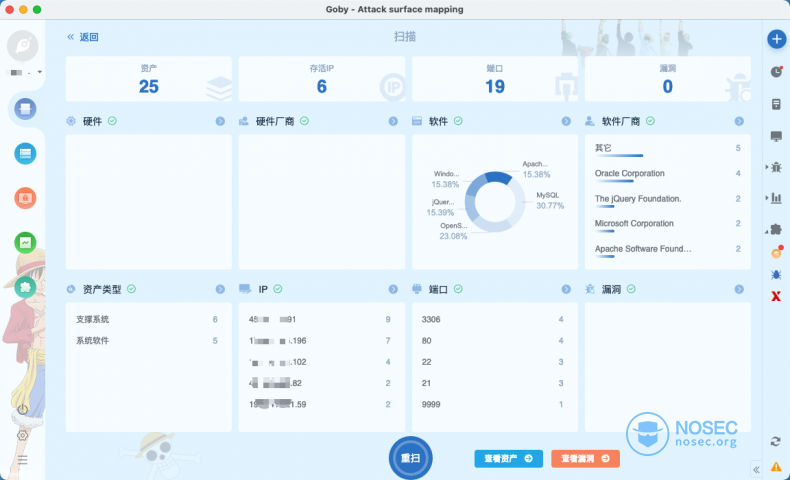Select Oracle Corporation vendor row
This screenshot has height=480, width=790.
[668, 174]
